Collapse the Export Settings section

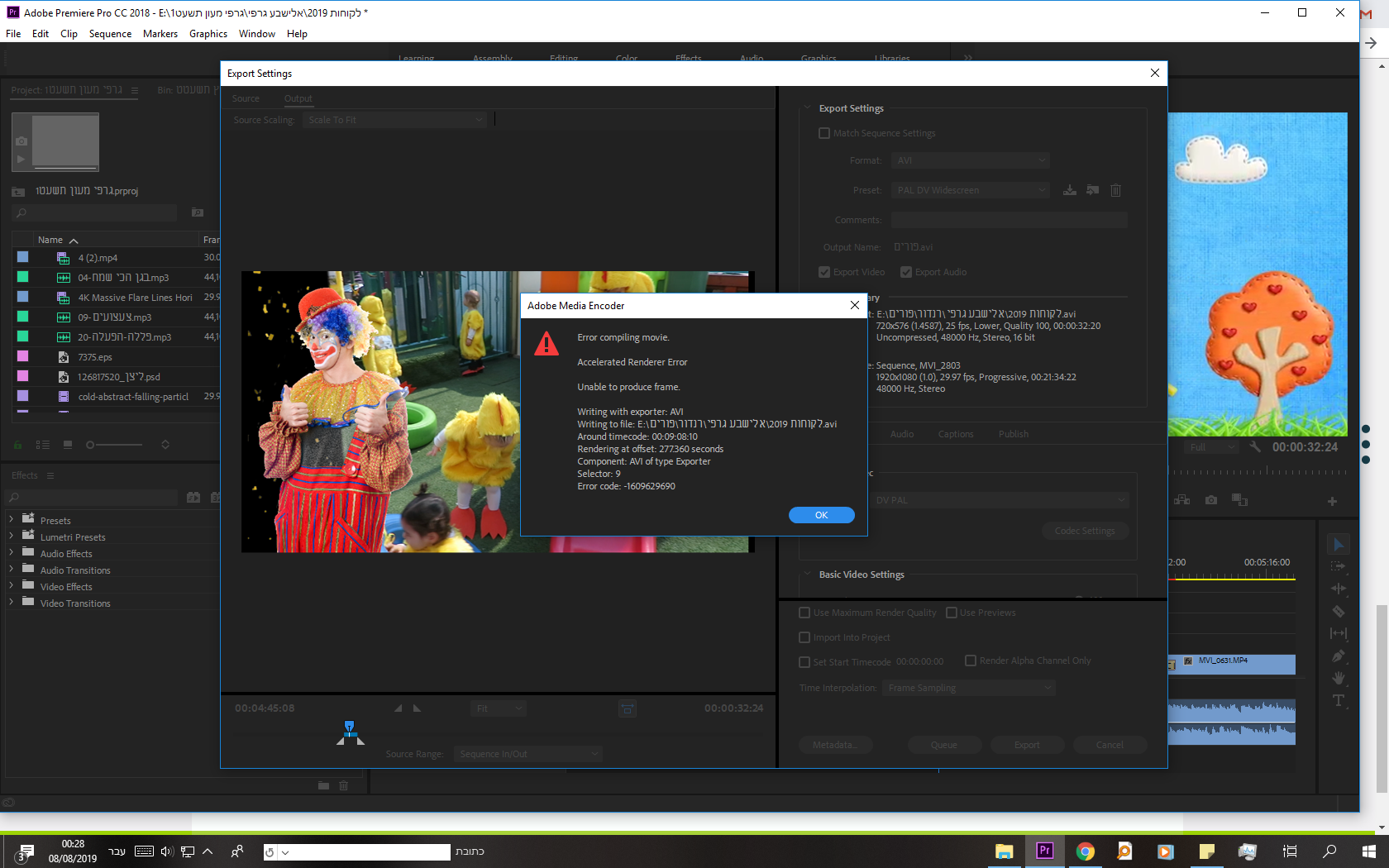pyautogui.click(x=808, y=108)
